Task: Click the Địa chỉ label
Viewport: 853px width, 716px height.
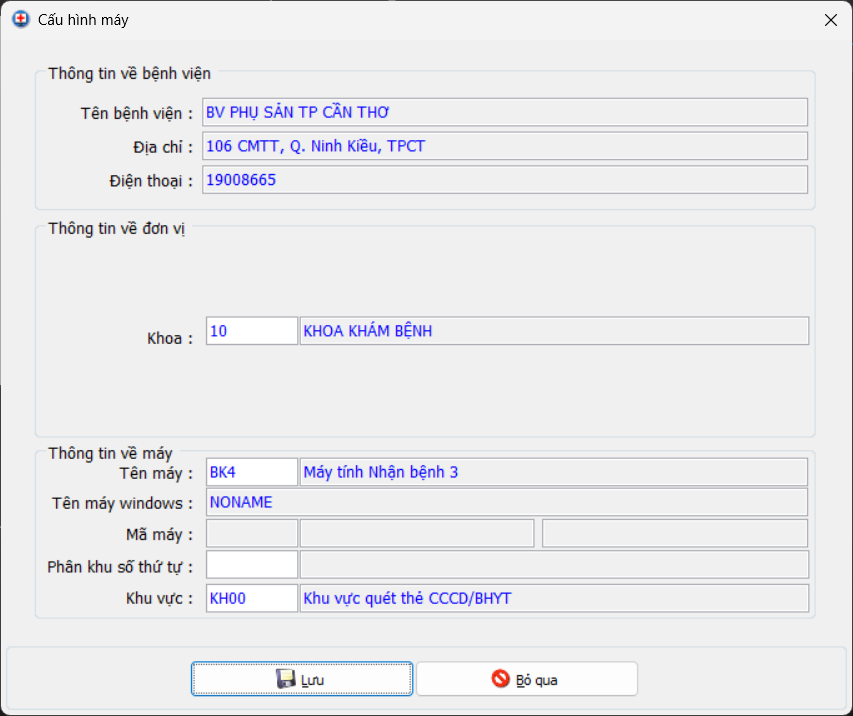Action: 163,147
